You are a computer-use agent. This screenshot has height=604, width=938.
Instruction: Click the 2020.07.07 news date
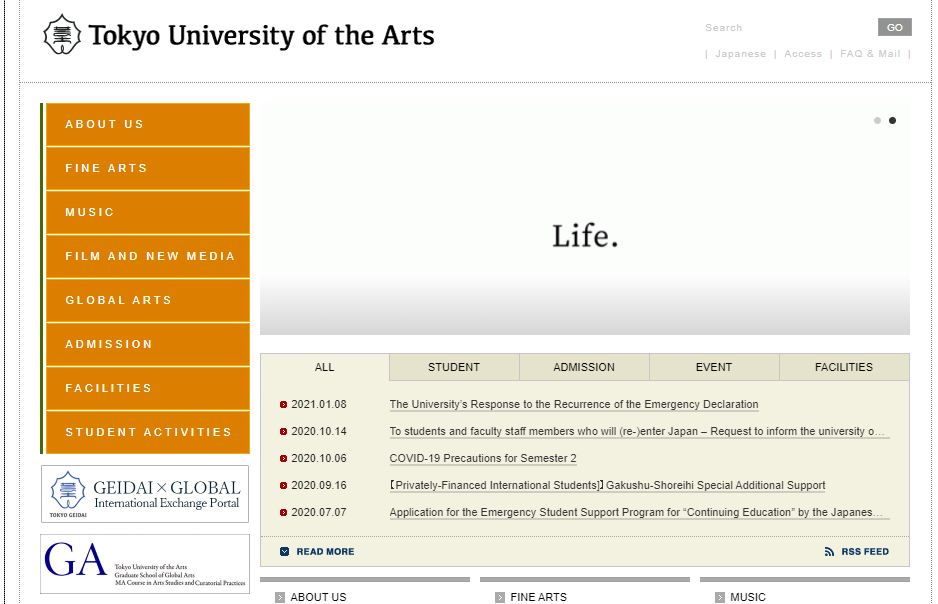(319, 512)
